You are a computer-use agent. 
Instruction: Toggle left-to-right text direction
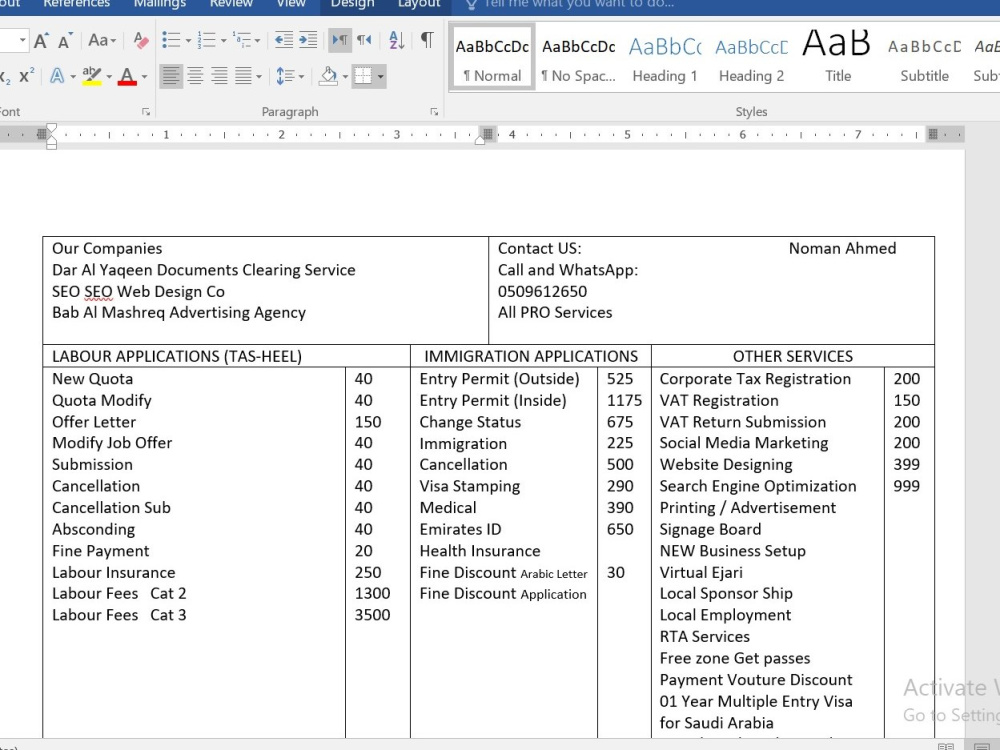pos(340,40)
